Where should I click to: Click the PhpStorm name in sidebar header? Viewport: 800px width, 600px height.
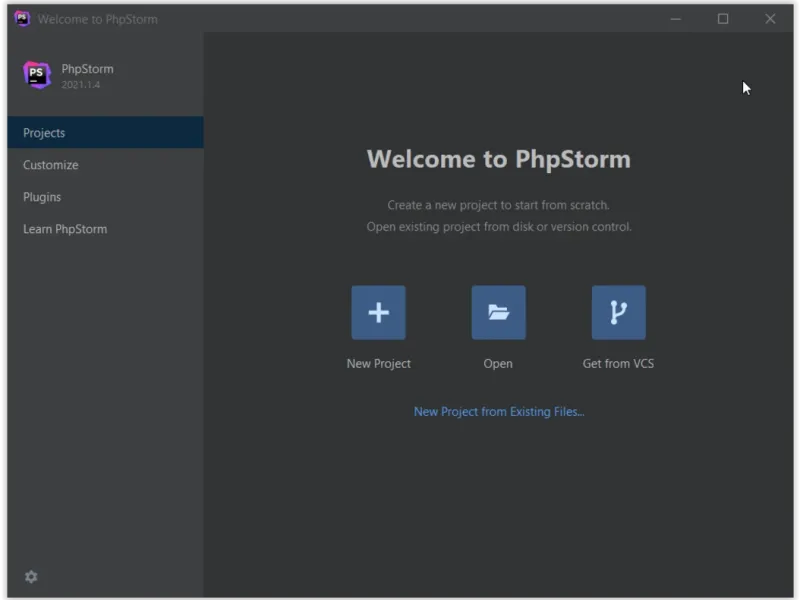tap(87, 69)
